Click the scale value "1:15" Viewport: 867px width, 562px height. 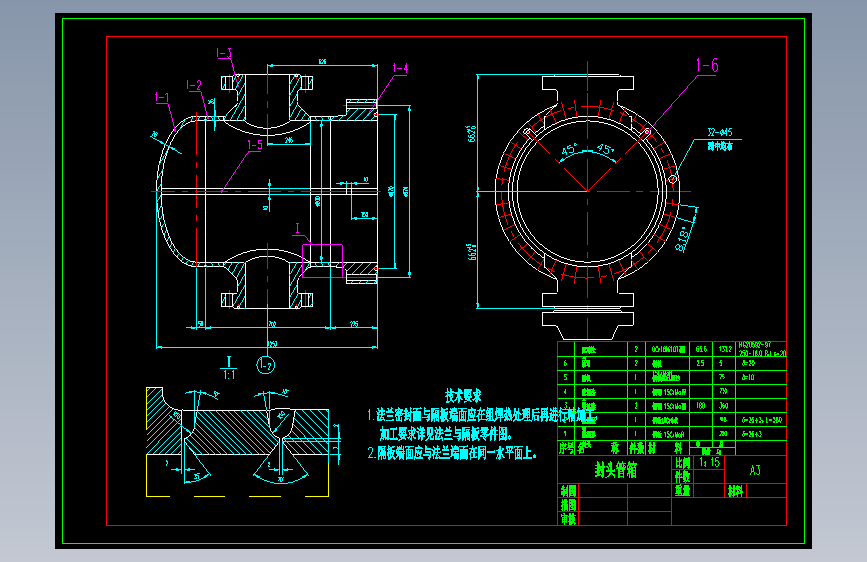(709, 462)
